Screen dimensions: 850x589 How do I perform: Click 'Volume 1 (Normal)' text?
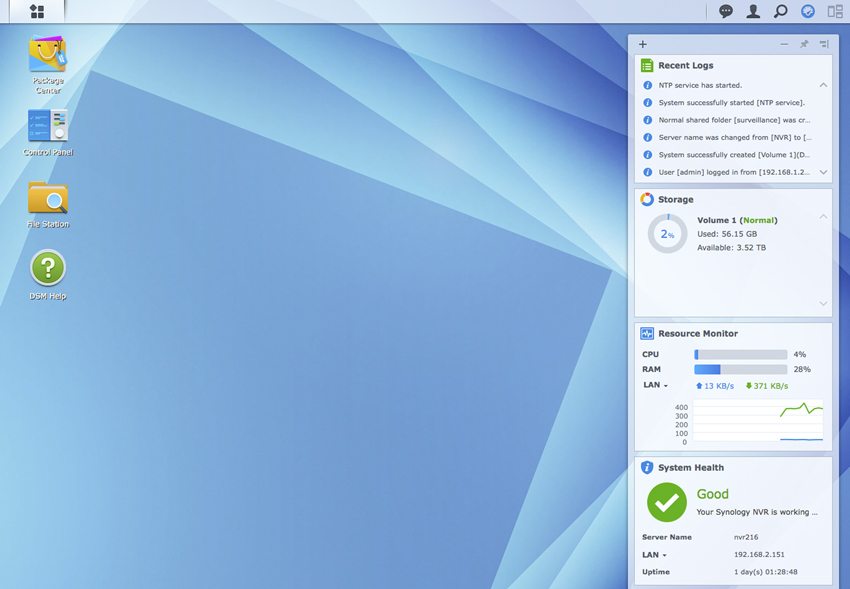coord(737,221)
